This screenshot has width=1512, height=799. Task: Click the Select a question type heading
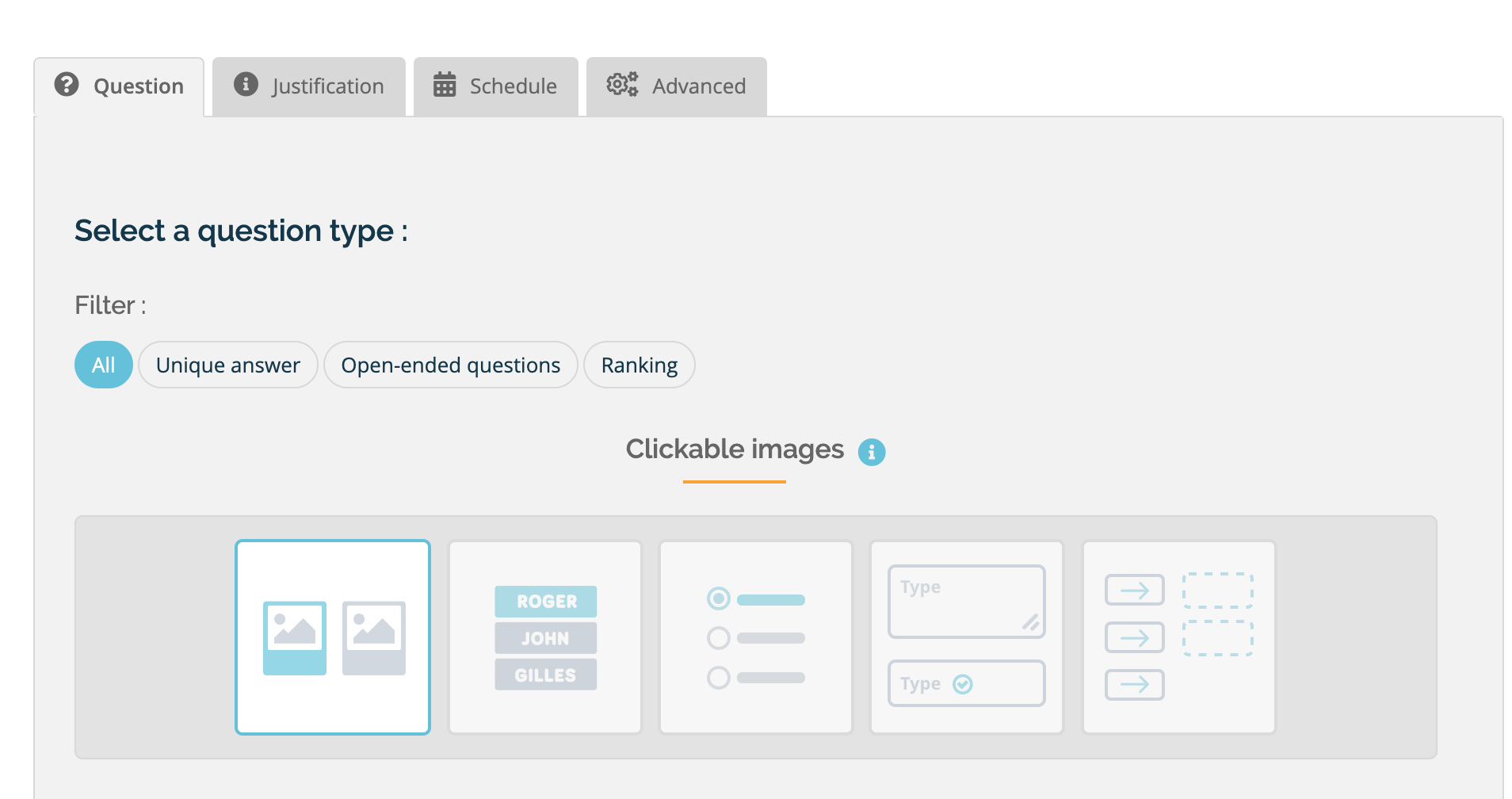pyautogui.click(x=241, y=231)
